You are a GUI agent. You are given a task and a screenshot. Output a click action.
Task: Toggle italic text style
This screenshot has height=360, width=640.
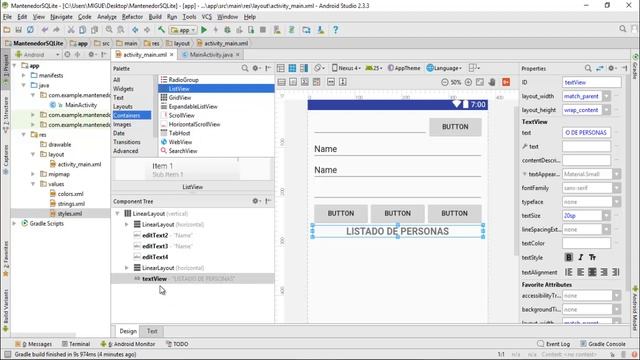coord(580,257)
